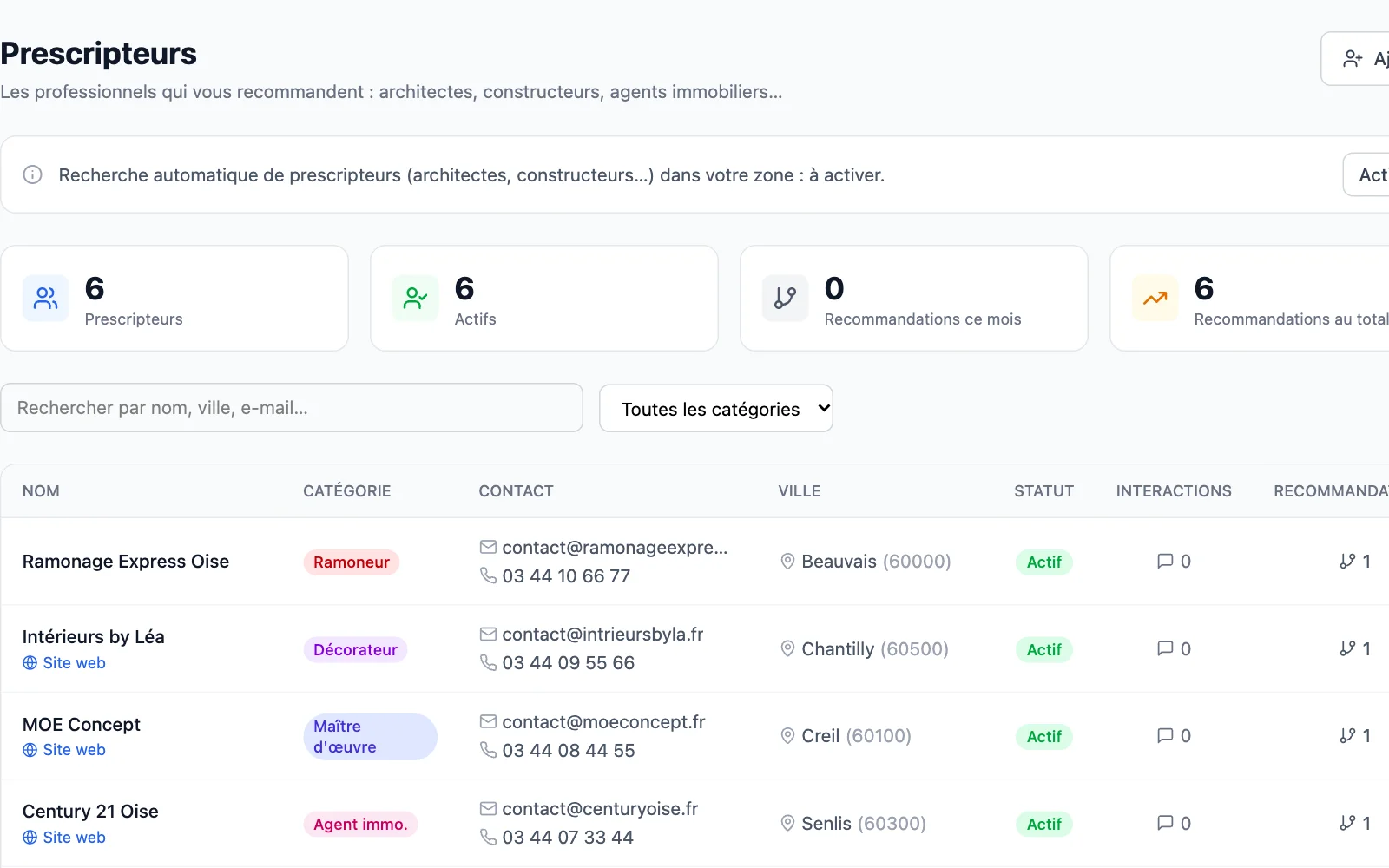1389x868 pixels.
Task: Open Site web link for Intérieurs by Léa
Action: pos(64,663)
